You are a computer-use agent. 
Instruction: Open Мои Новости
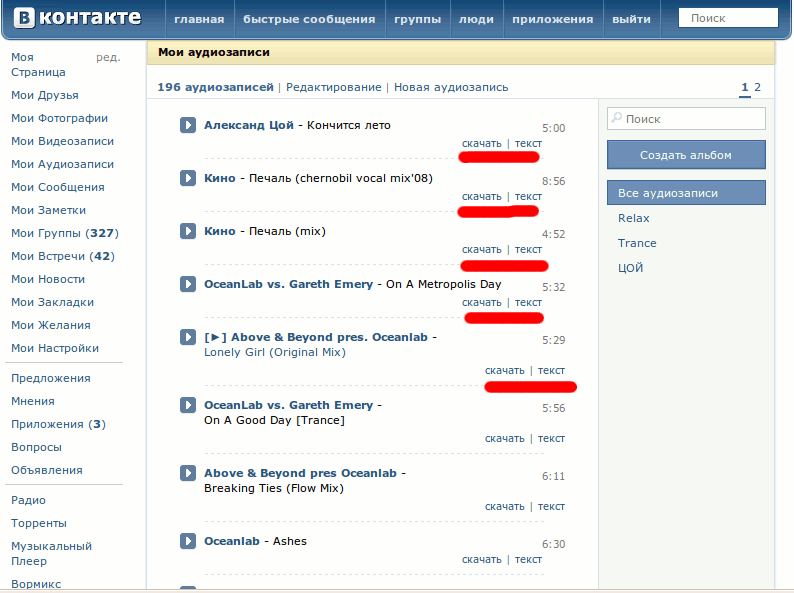click(x=48, y=279)
